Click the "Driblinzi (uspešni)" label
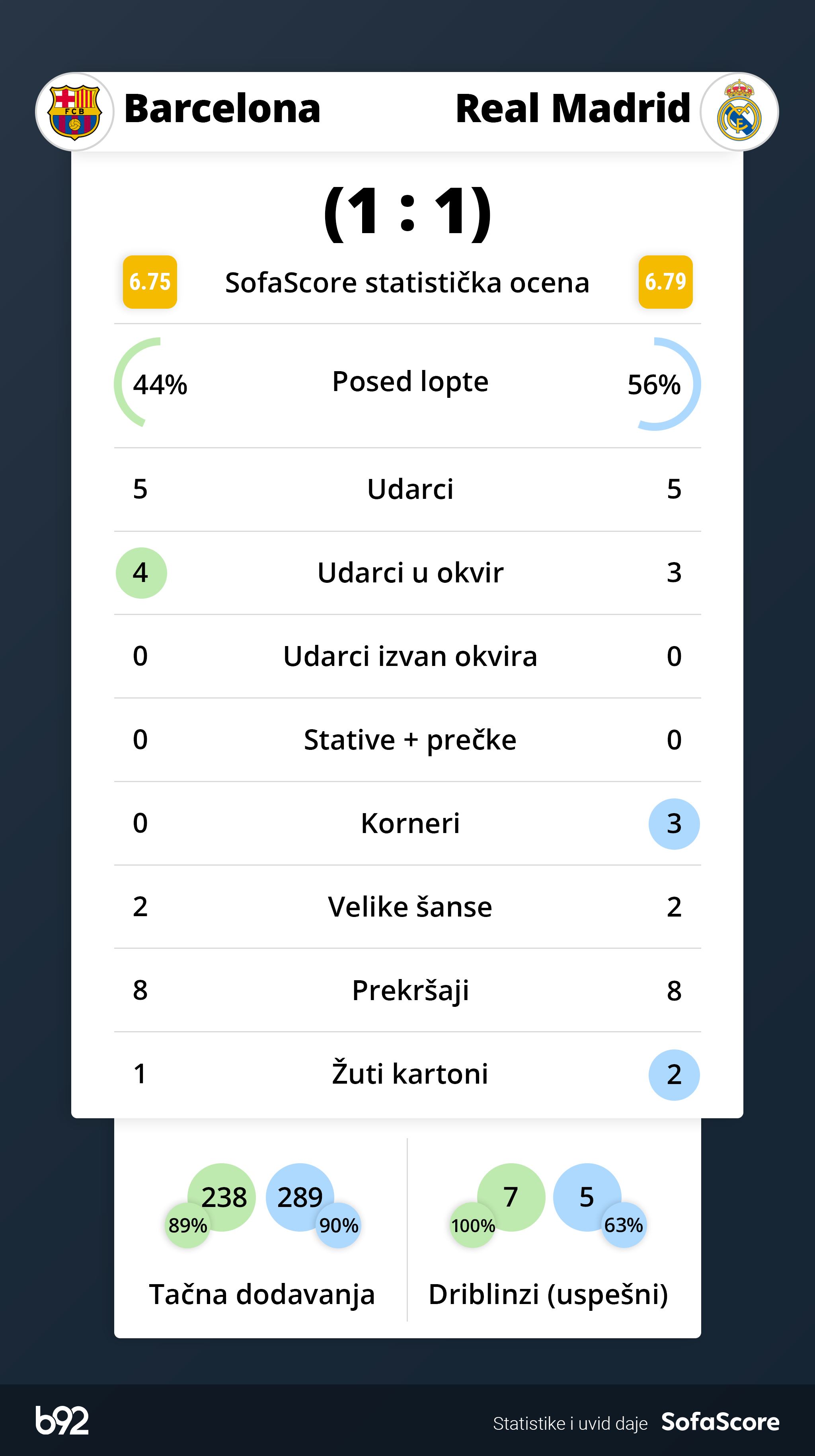The height and width of the screenshot is (1456, 815). (x=548, y=1294)
